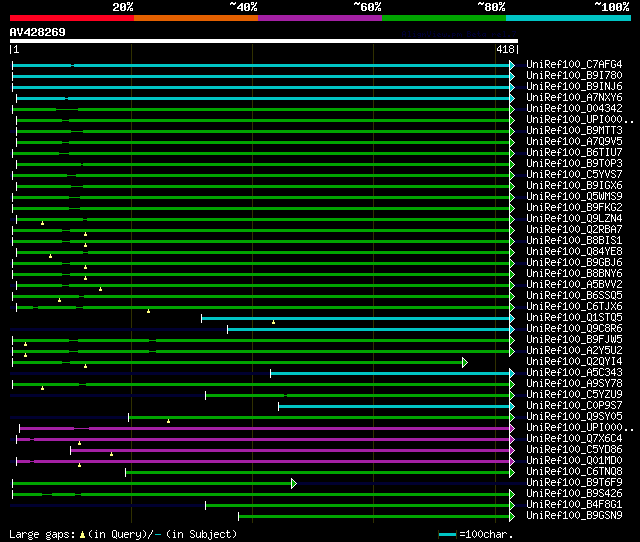Select the UniRef100_C6TNQ8 label

click(574, 472)
